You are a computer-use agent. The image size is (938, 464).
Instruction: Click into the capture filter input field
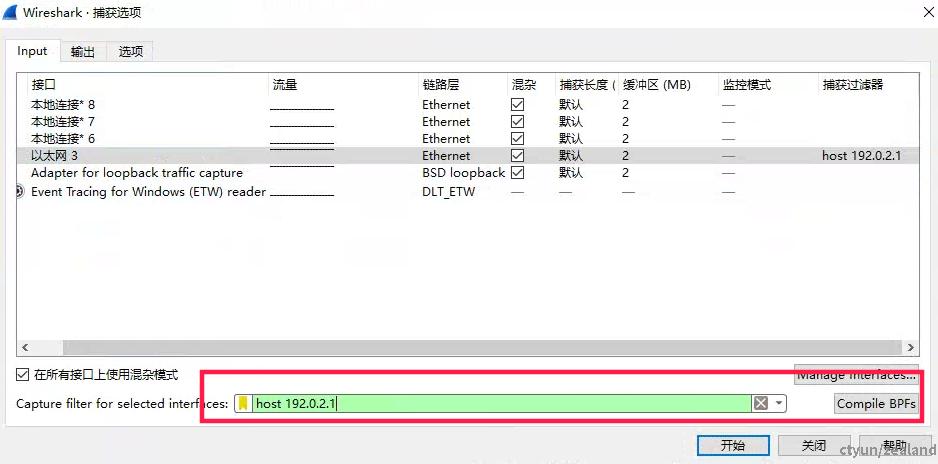(x=502, y=404)
